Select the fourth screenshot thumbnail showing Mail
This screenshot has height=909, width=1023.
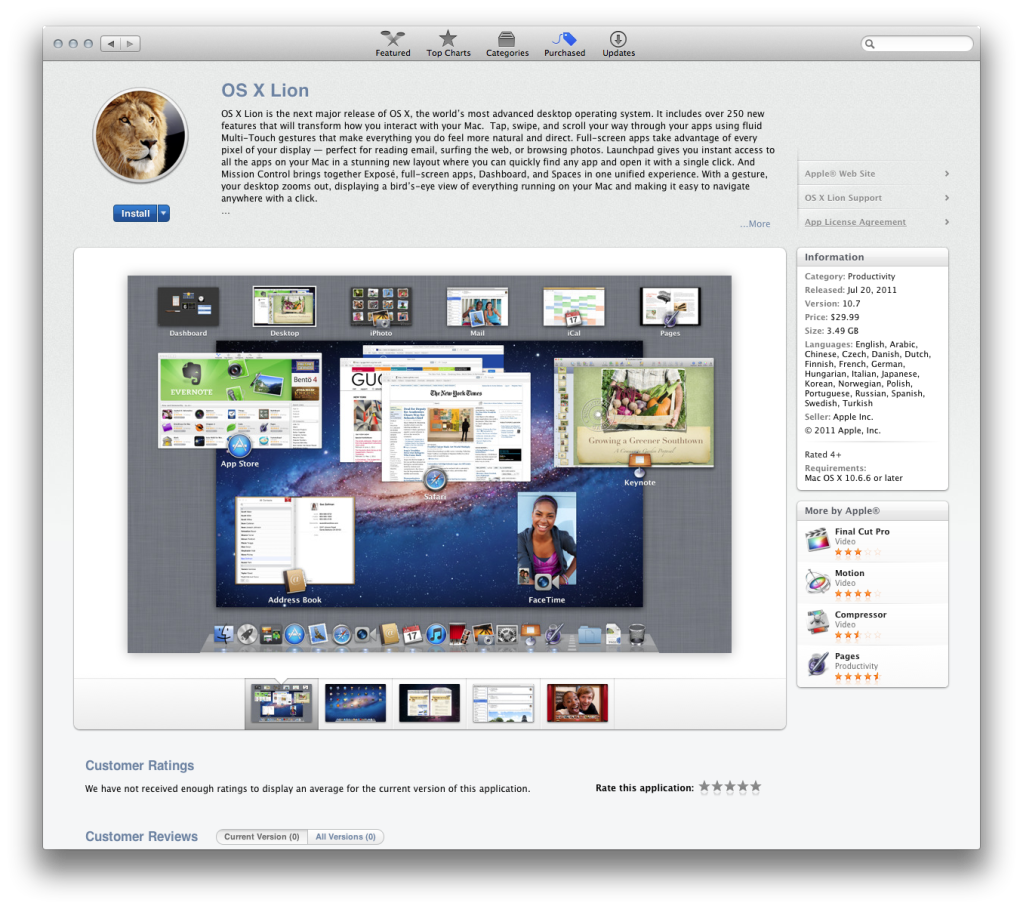coord(503,703)
